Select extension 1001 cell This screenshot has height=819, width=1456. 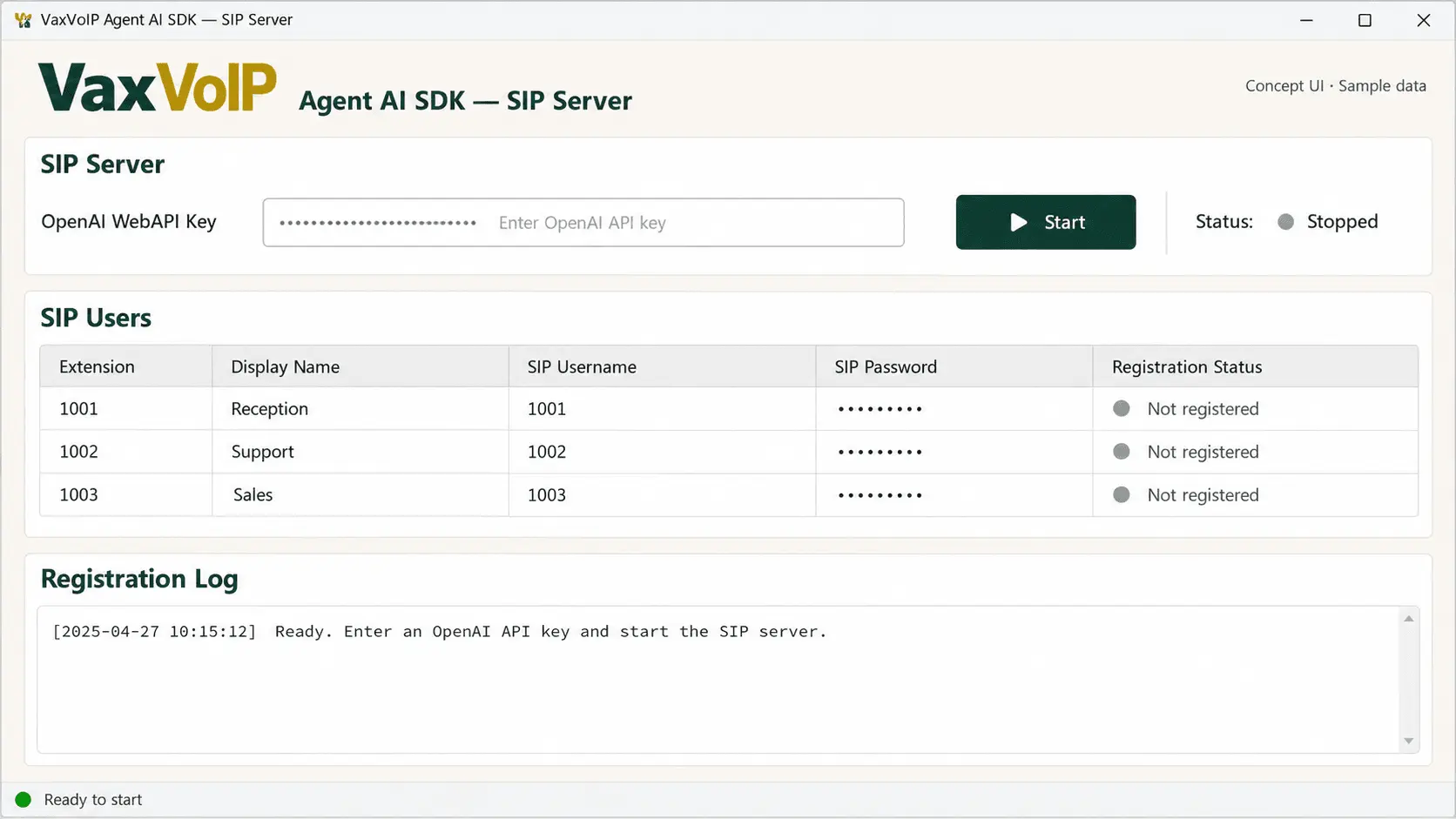click(x=126, y=409)
